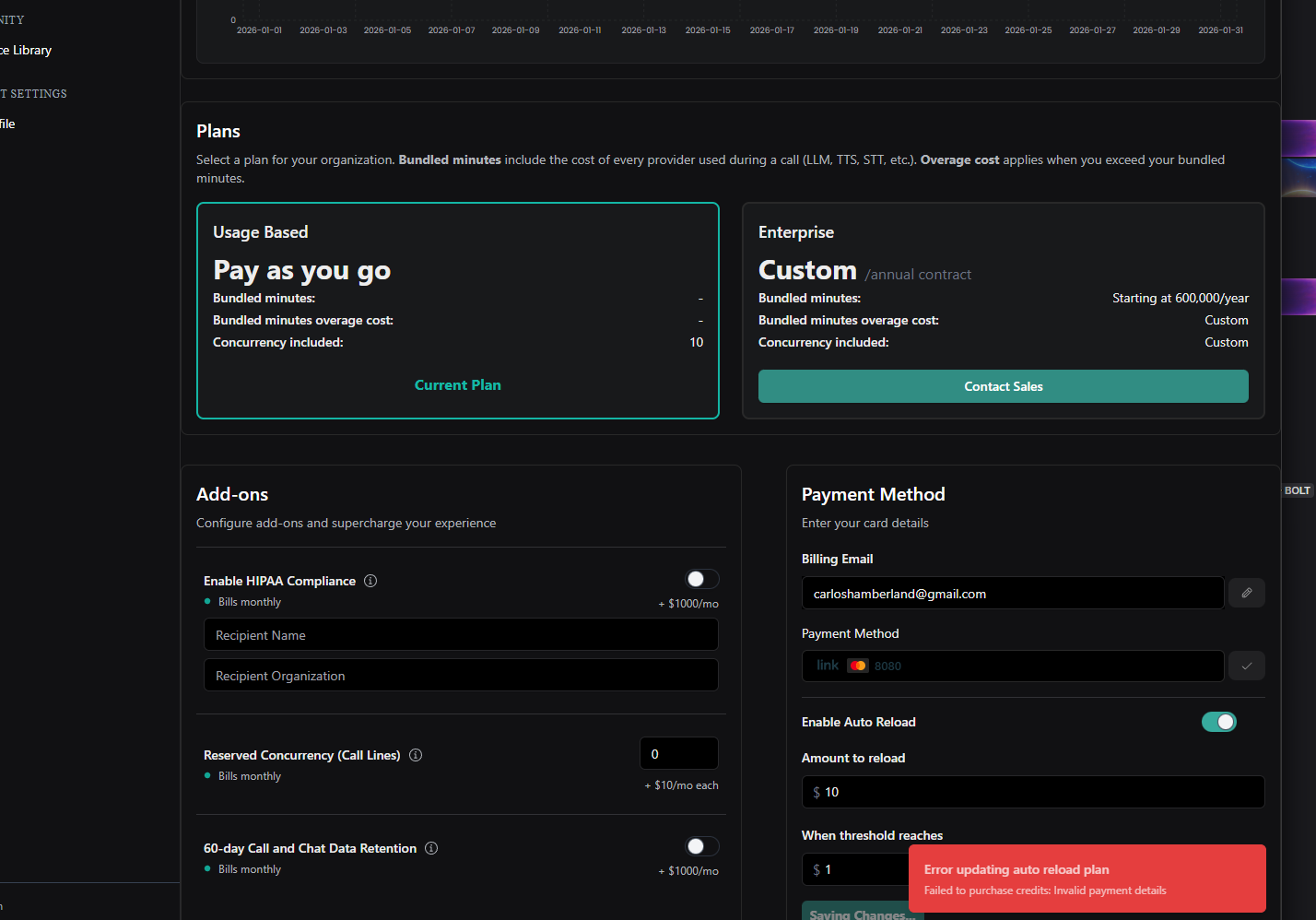
Task: Enable 60-day Call and Chat Data Retention
Action: (702, 846)
